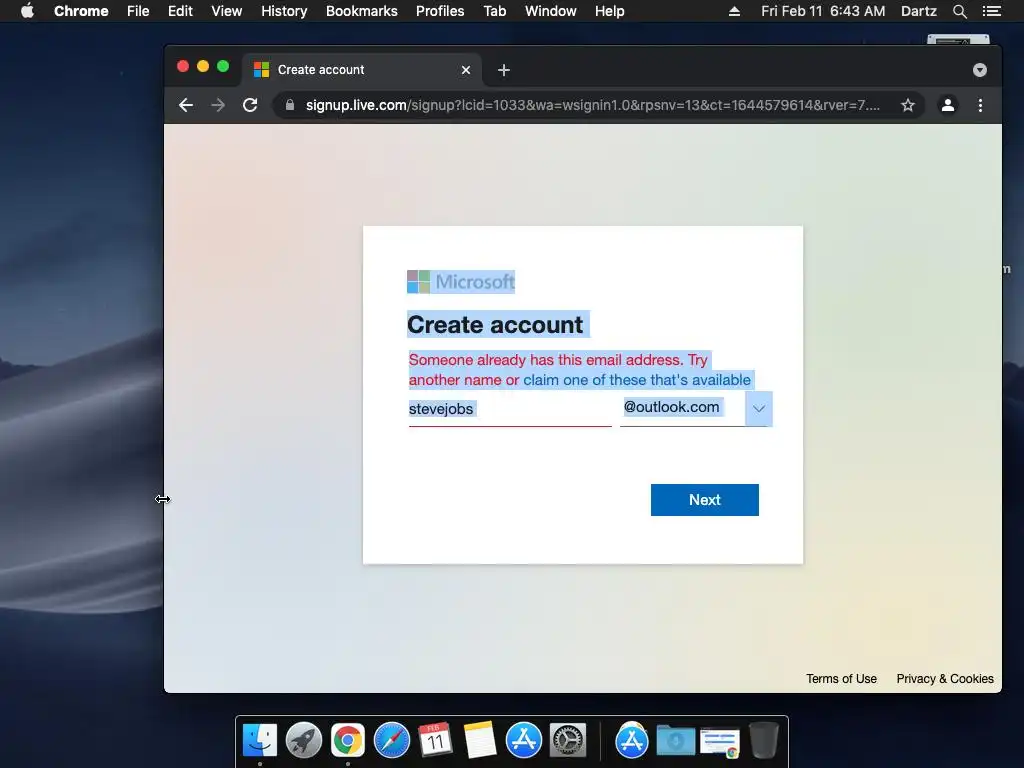Open the Bookmarks menu
This screenshot has width=1024, height=768.
(x=362, y=11)
